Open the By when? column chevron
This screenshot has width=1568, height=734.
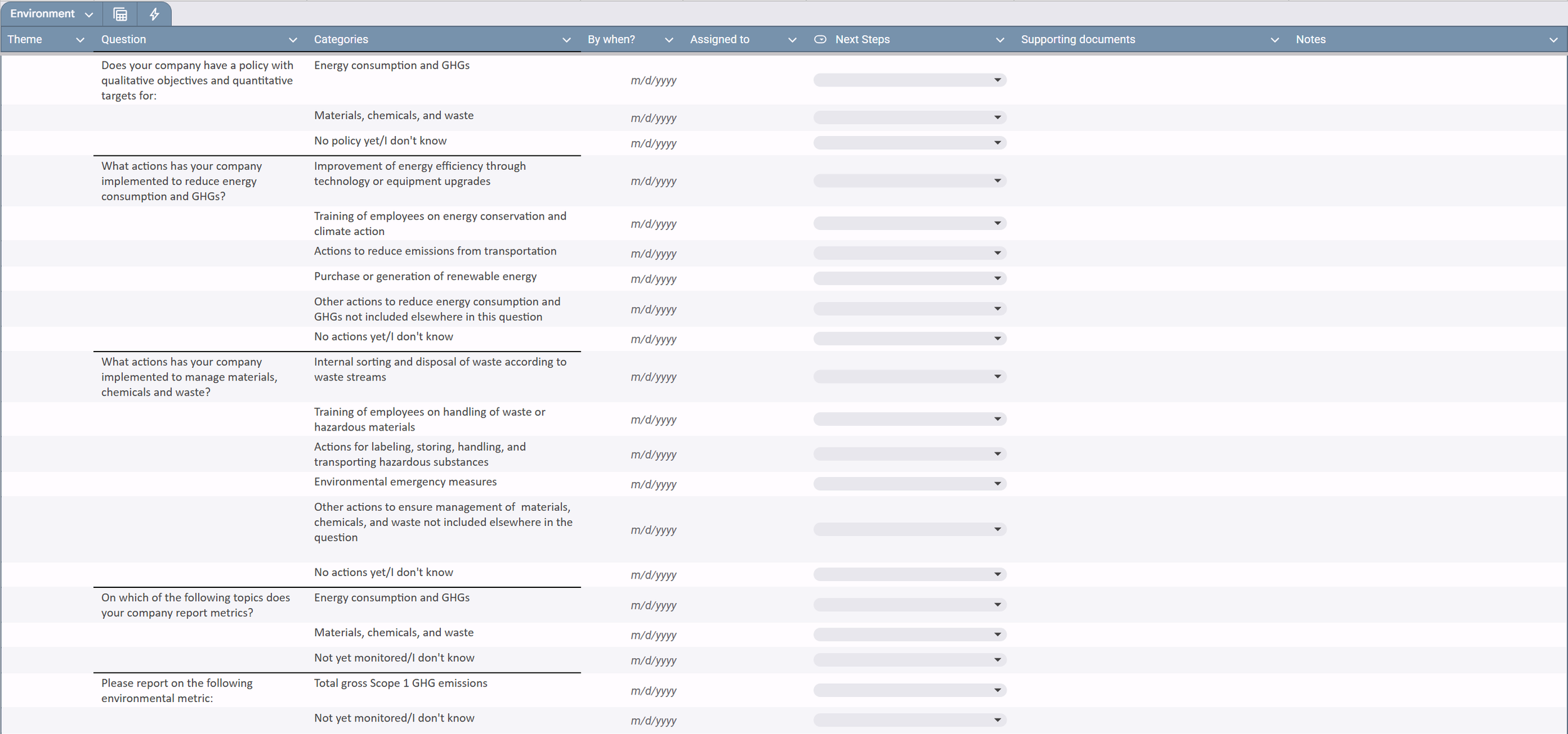[669, 40]
